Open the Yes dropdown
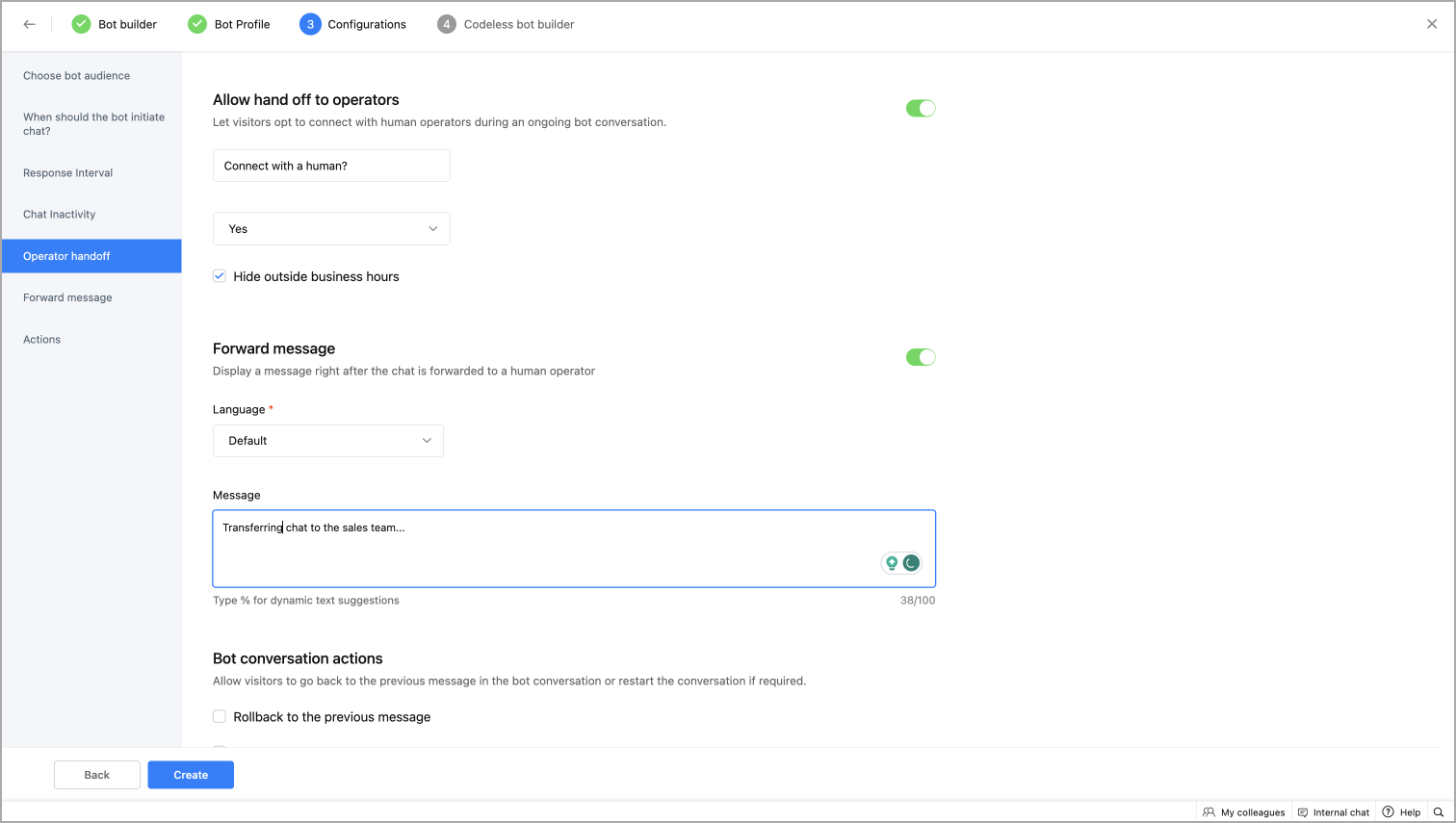The height and width of the screenshot is (823, 1456). (x=331, y=229)
